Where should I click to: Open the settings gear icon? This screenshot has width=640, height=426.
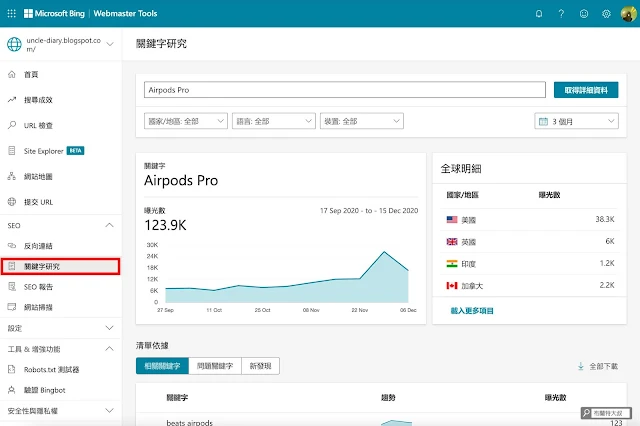606,14
